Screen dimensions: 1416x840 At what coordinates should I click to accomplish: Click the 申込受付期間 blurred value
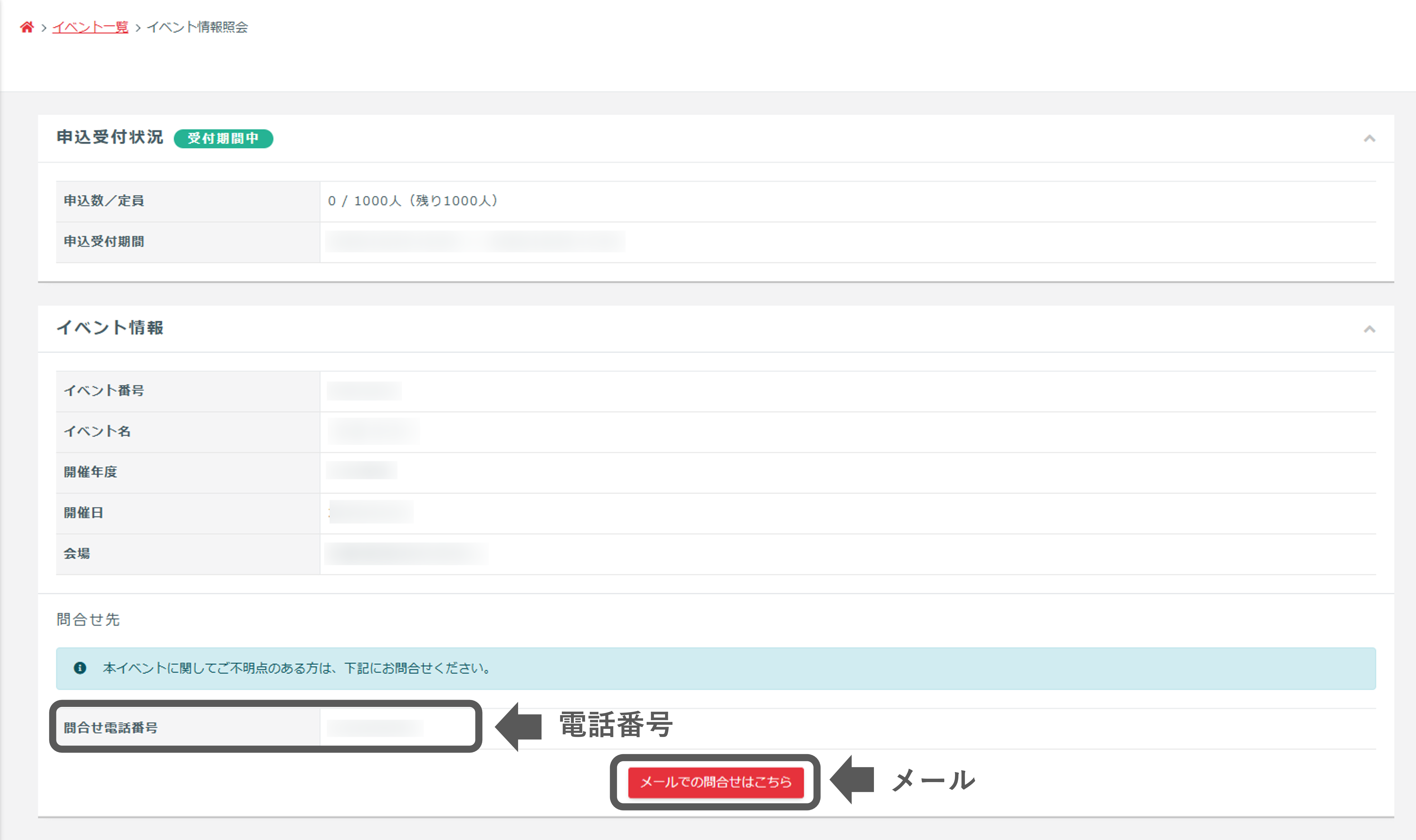click(475, 242)
